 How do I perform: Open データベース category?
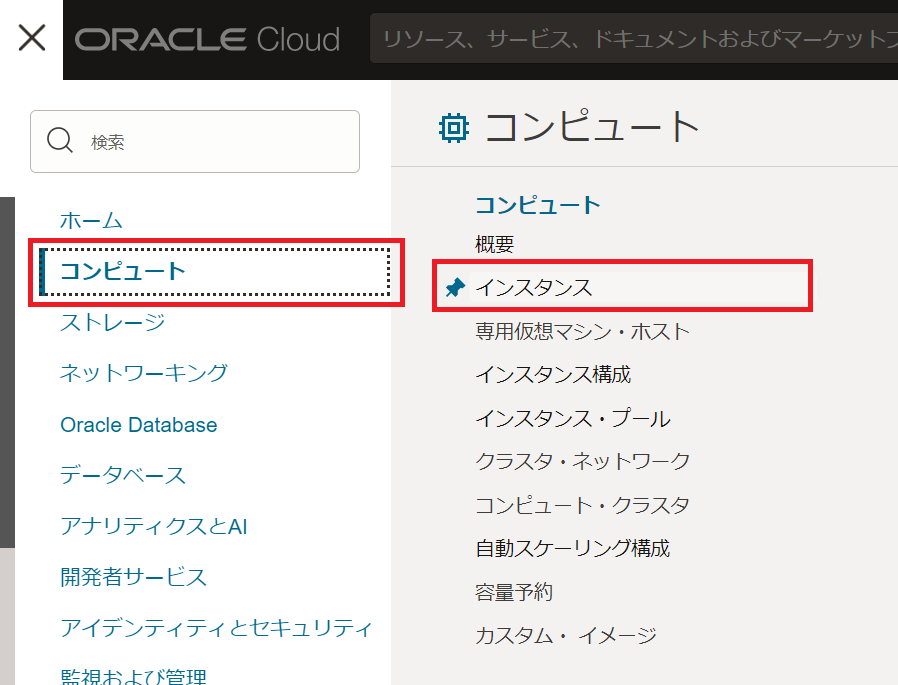pos(123,475)
